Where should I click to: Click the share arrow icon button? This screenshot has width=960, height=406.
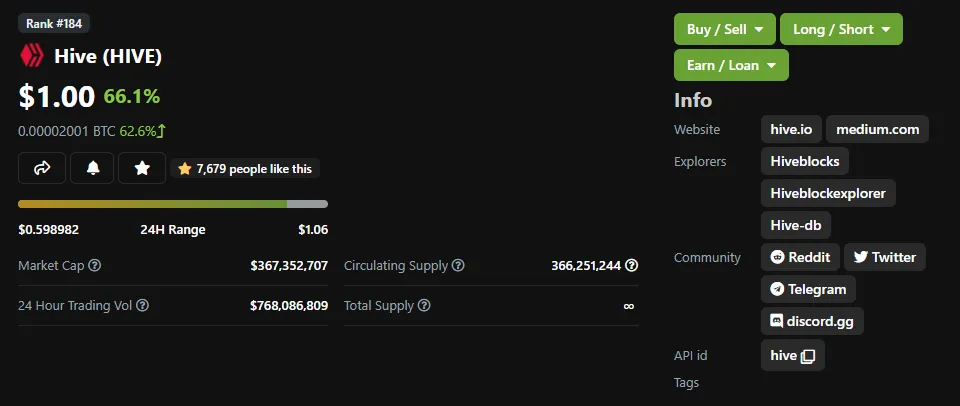(x=42, y=168)
